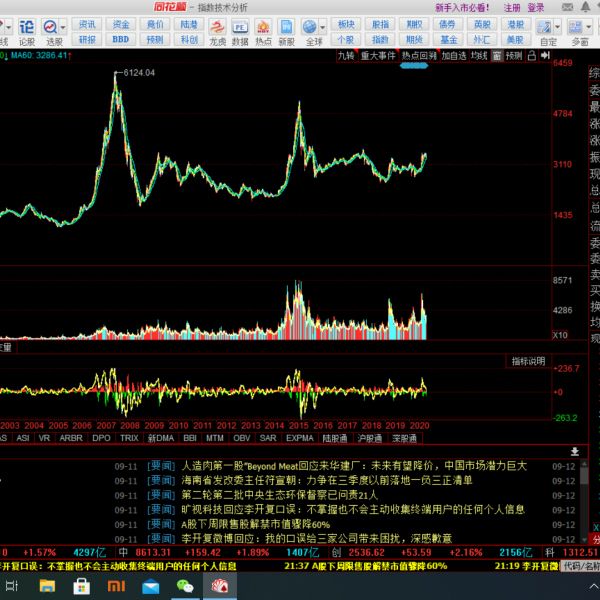Open the Mi app on the taskbar
Image resolution: width=600 pixels, height=600 pixels.
116,586
